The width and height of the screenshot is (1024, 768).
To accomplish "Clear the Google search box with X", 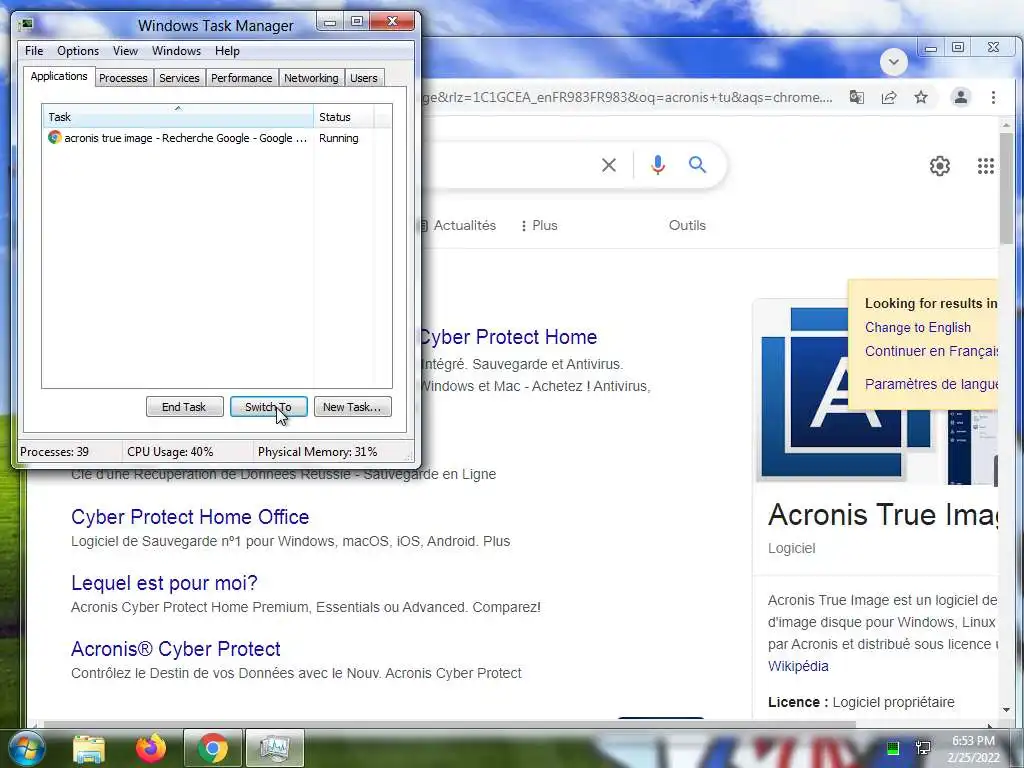I will coord(609,165).
